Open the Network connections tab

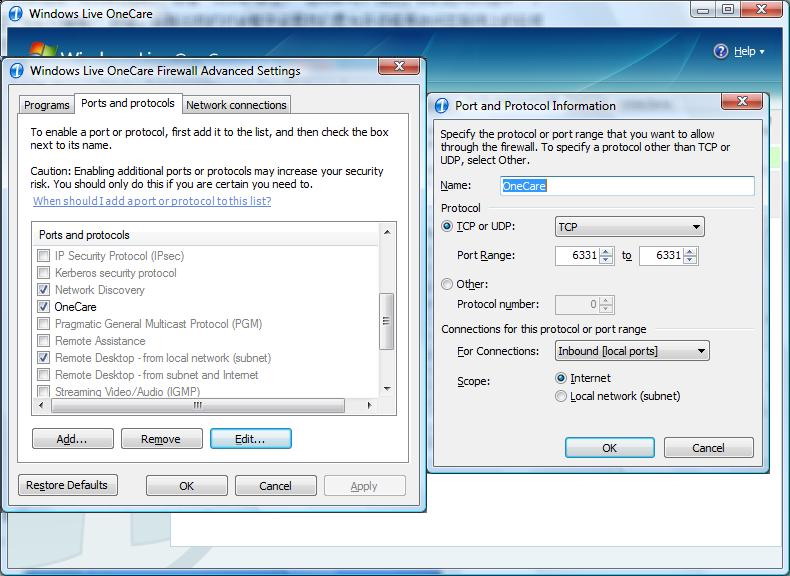(236, 105)
